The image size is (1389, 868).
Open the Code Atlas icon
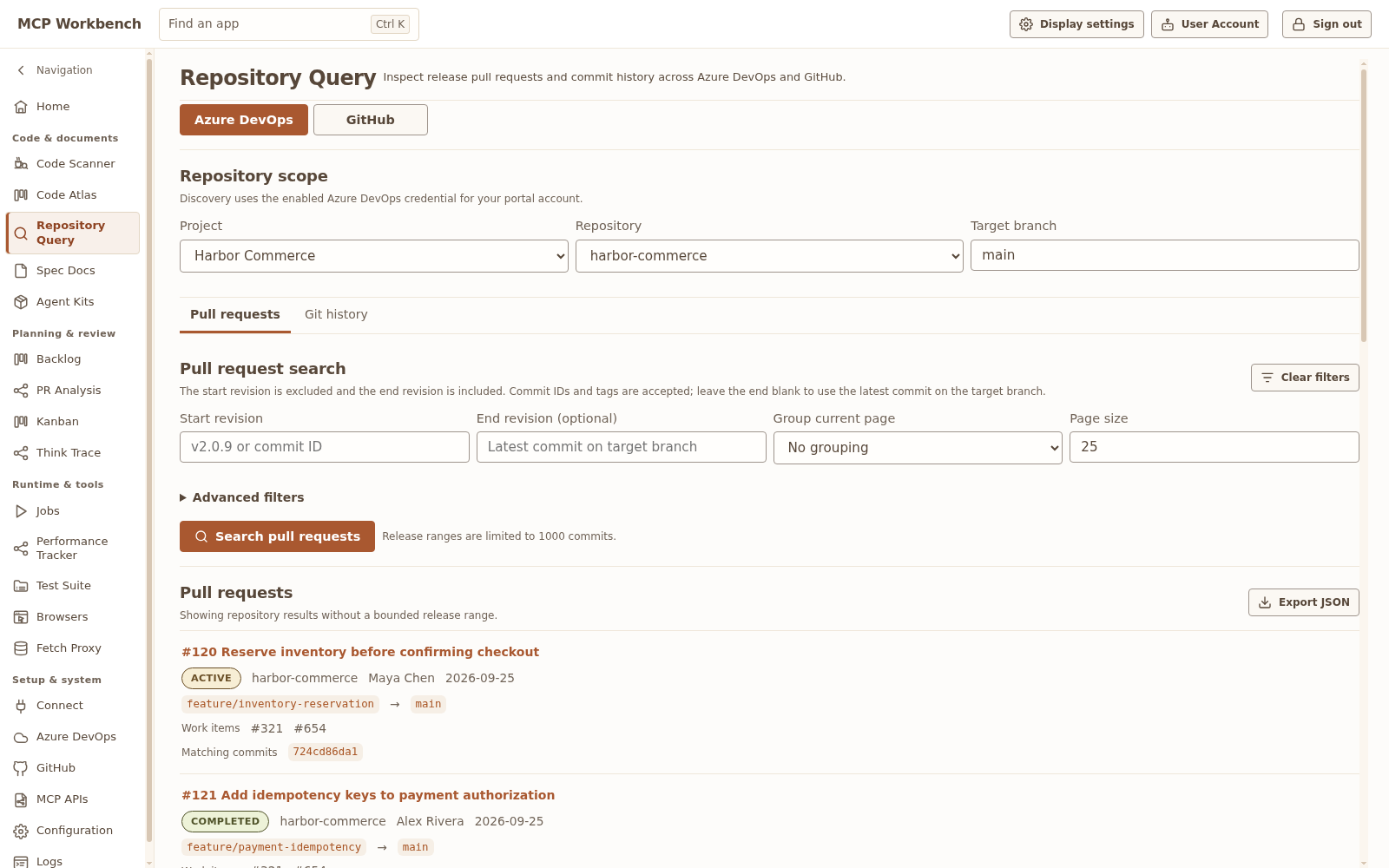21,195
